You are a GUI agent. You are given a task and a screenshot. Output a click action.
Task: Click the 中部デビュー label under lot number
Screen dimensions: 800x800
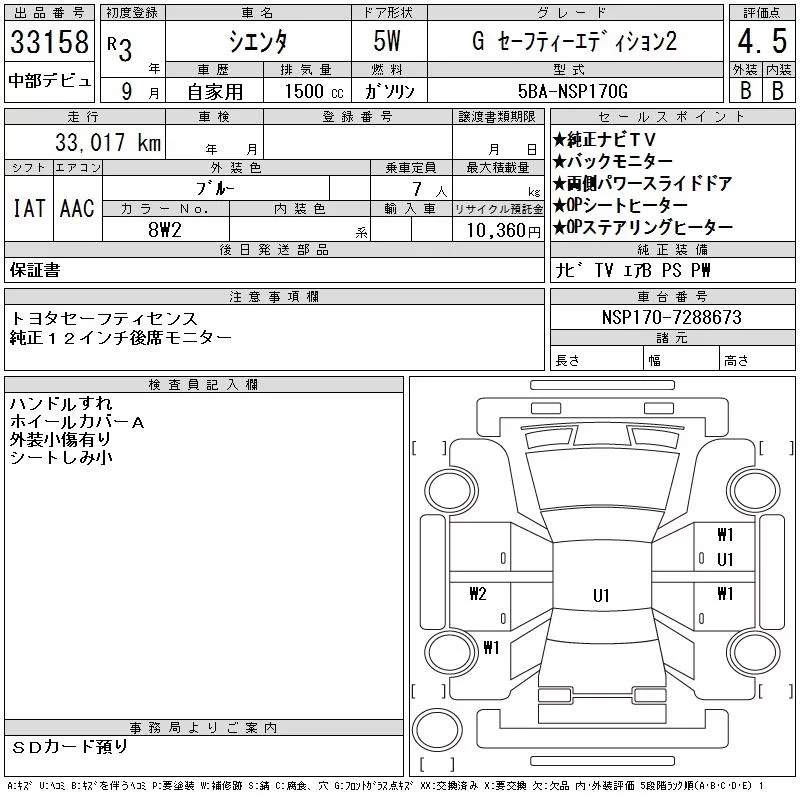pos(49,81)
